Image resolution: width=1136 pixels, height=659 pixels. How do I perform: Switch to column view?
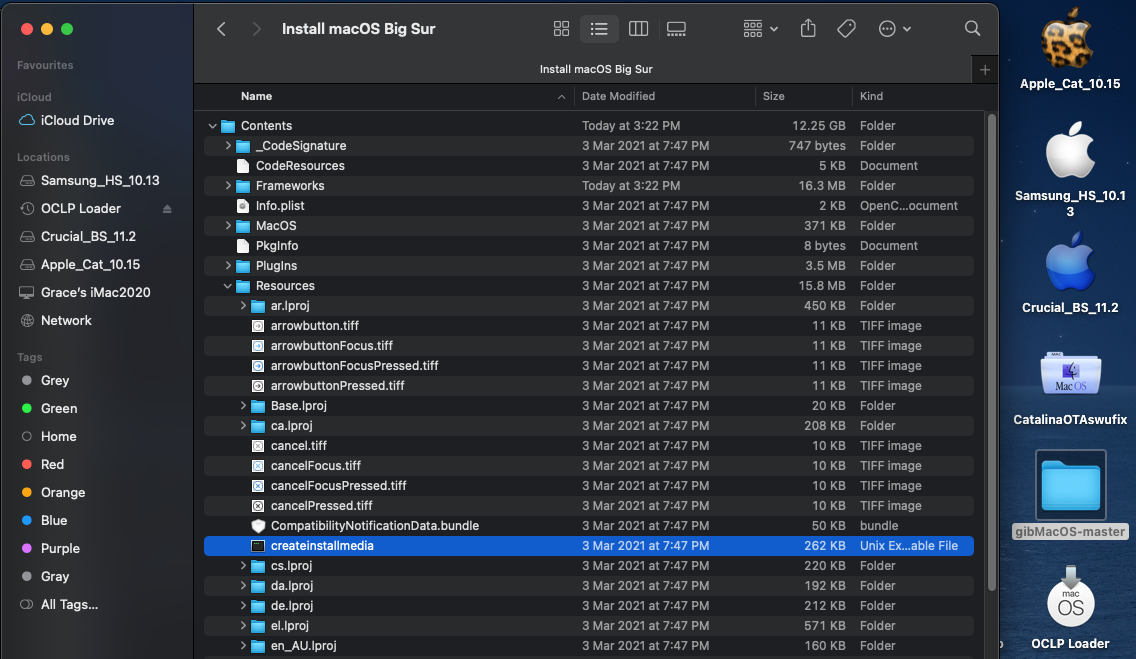638,29
